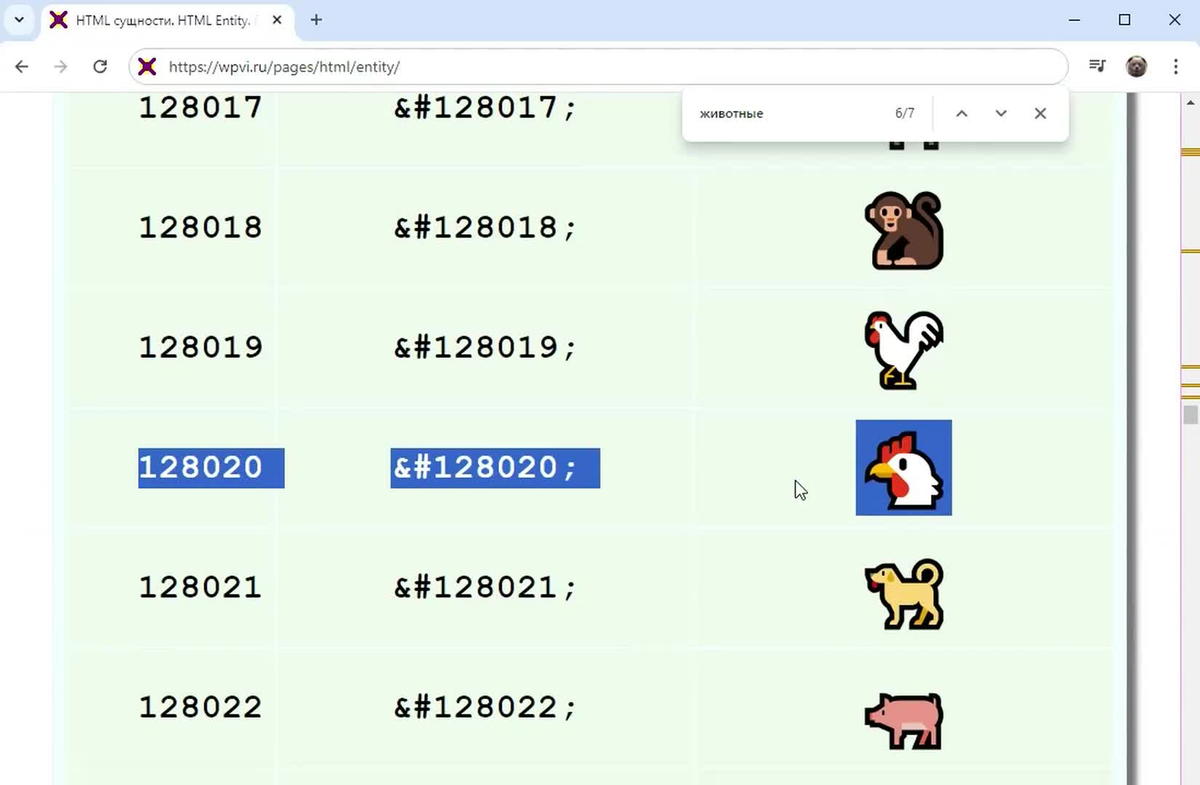
Task: Click the highlighted chicken emoji in row 128020
Action: pyautogui.click(x=904, y=468)
